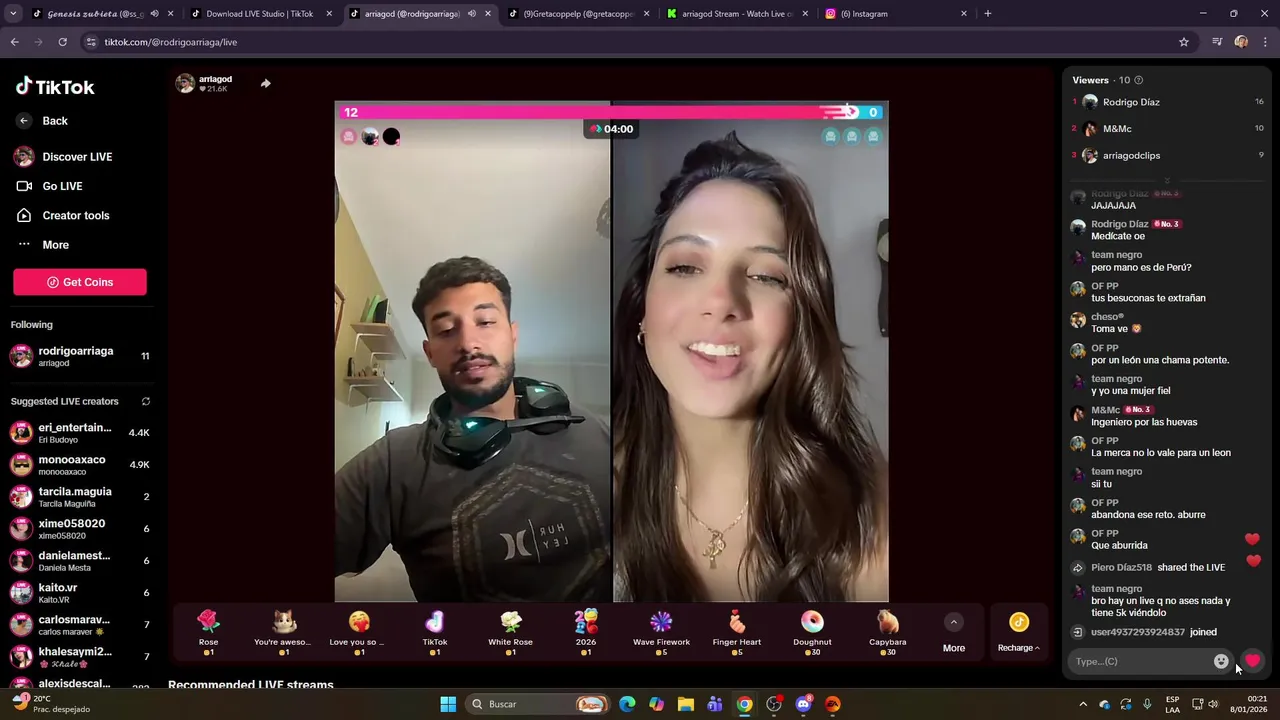Open the Windows Start menu
This screenshot has width=1280, height=720.
[x=448, y=704]
